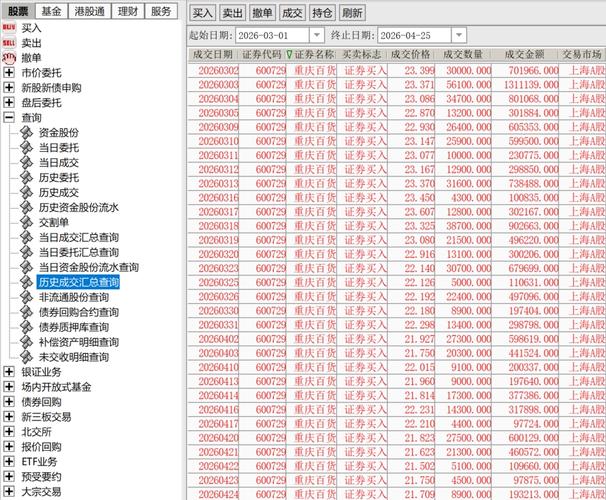
Task: Switch to the 股票 tab
Action: pos(18,11)
